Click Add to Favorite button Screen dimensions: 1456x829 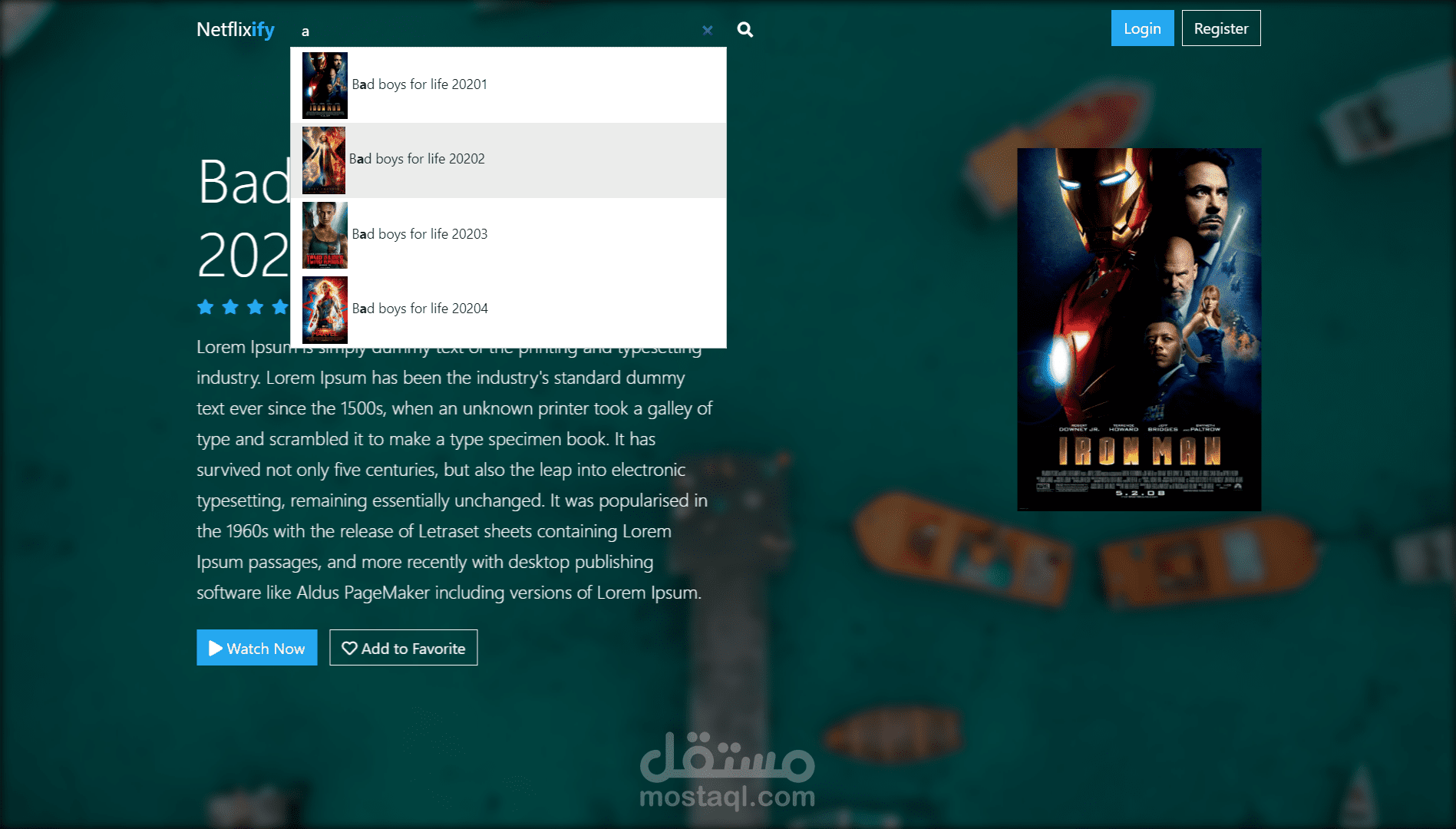click(x=403, y=647)
